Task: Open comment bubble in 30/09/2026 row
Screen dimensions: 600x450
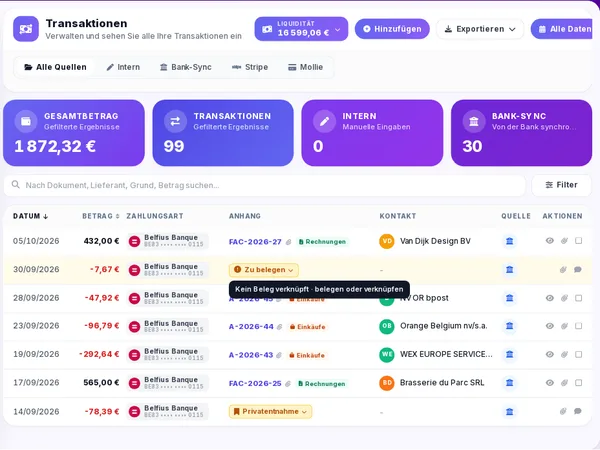Action: (578, 270)
